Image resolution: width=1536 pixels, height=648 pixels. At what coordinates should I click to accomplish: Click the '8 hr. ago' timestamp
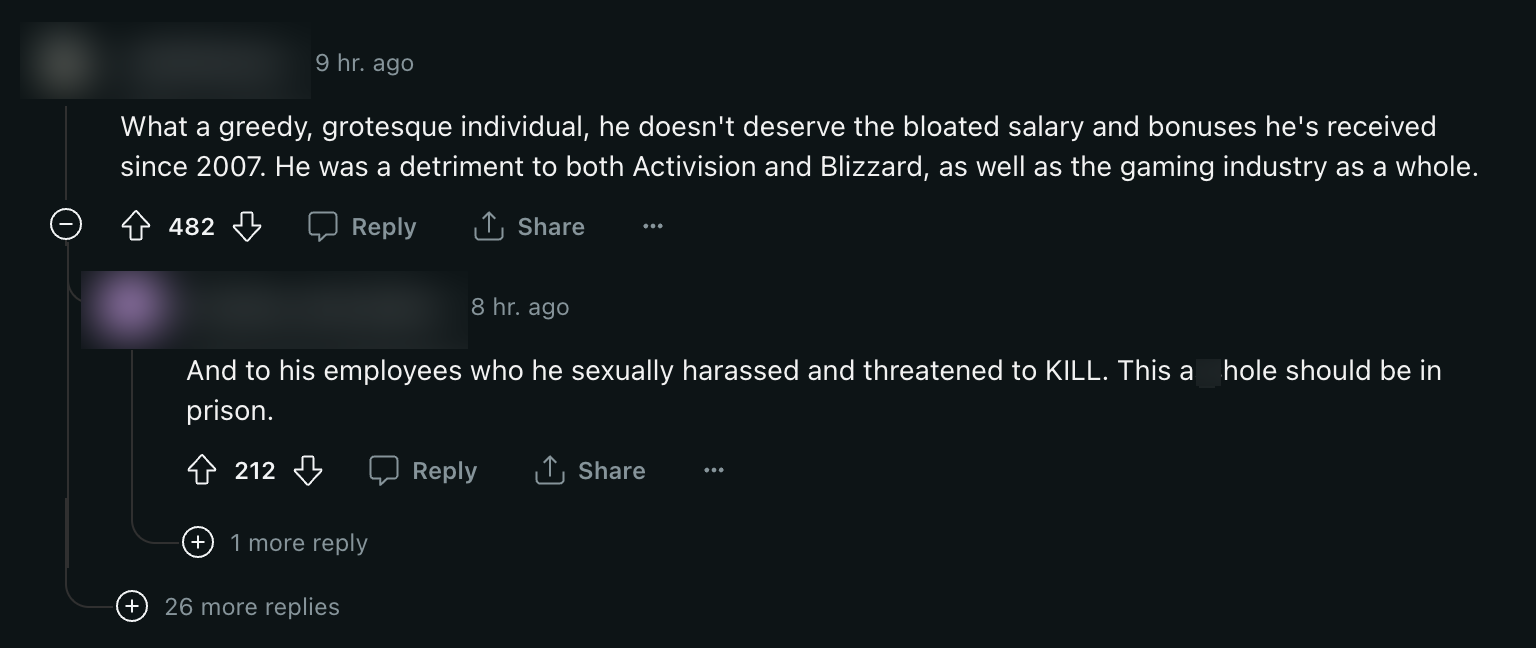point(520,307)
